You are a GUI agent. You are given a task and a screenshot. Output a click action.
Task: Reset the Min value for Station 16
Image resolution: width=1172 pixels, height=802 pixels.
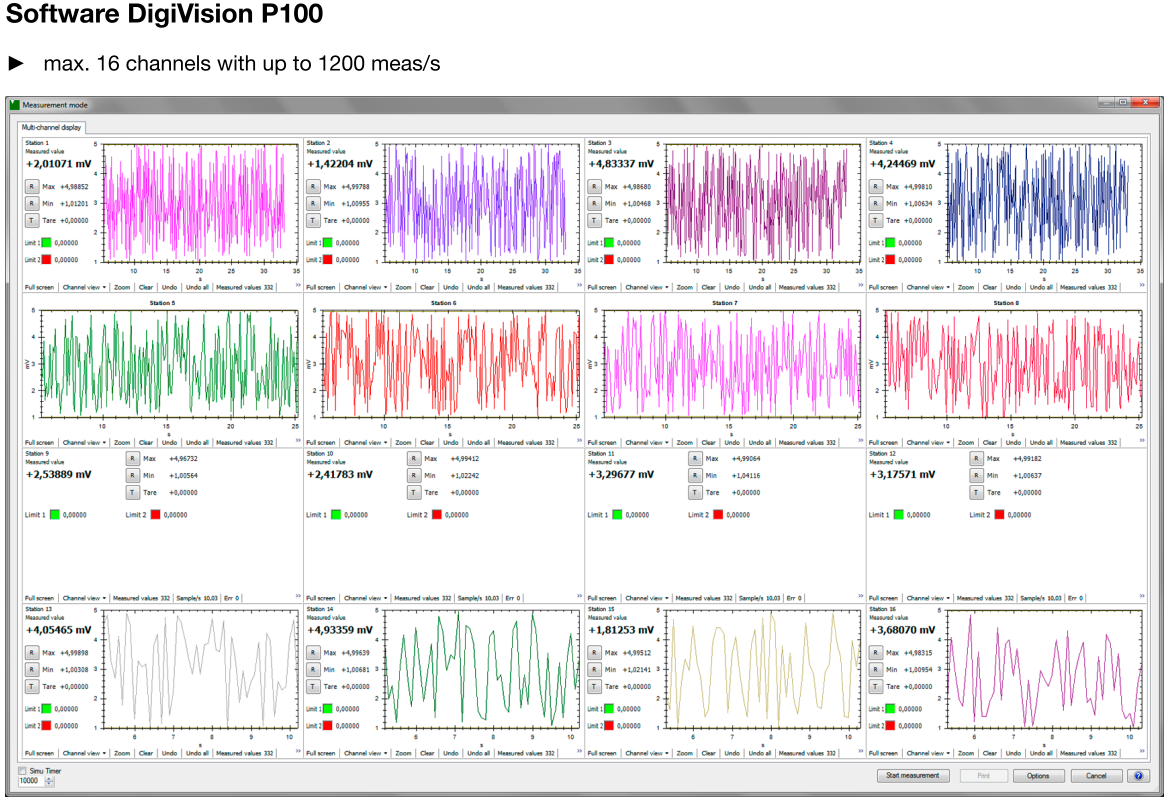click(x=875, y=669)
